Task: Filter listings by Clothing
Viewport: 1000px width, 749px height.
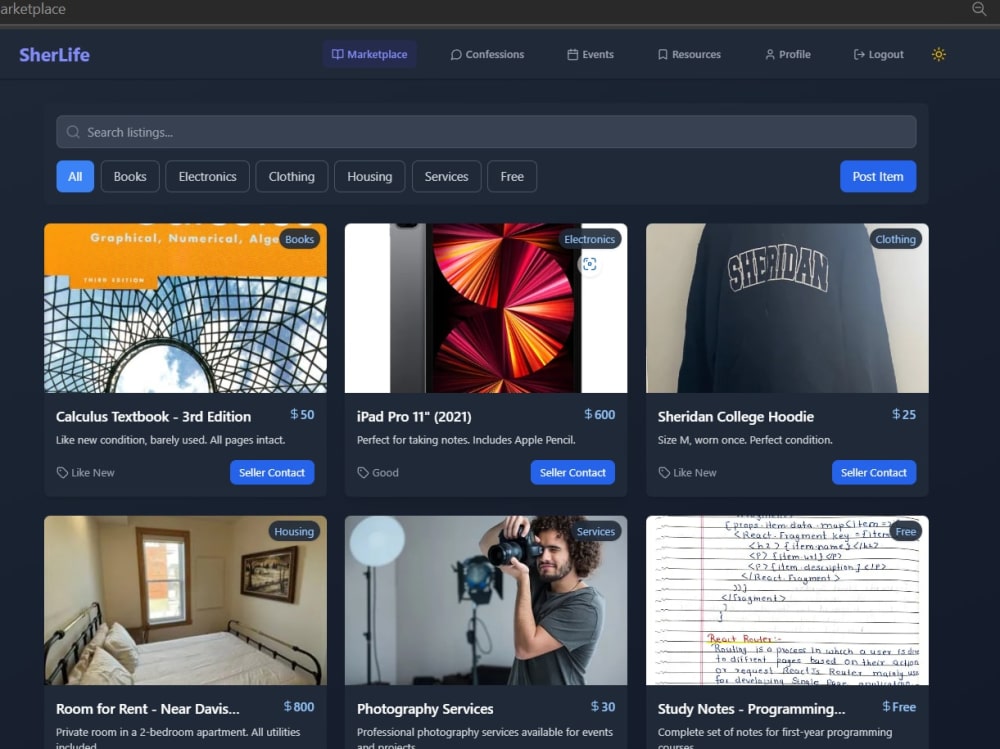Action: pos(291,177)
